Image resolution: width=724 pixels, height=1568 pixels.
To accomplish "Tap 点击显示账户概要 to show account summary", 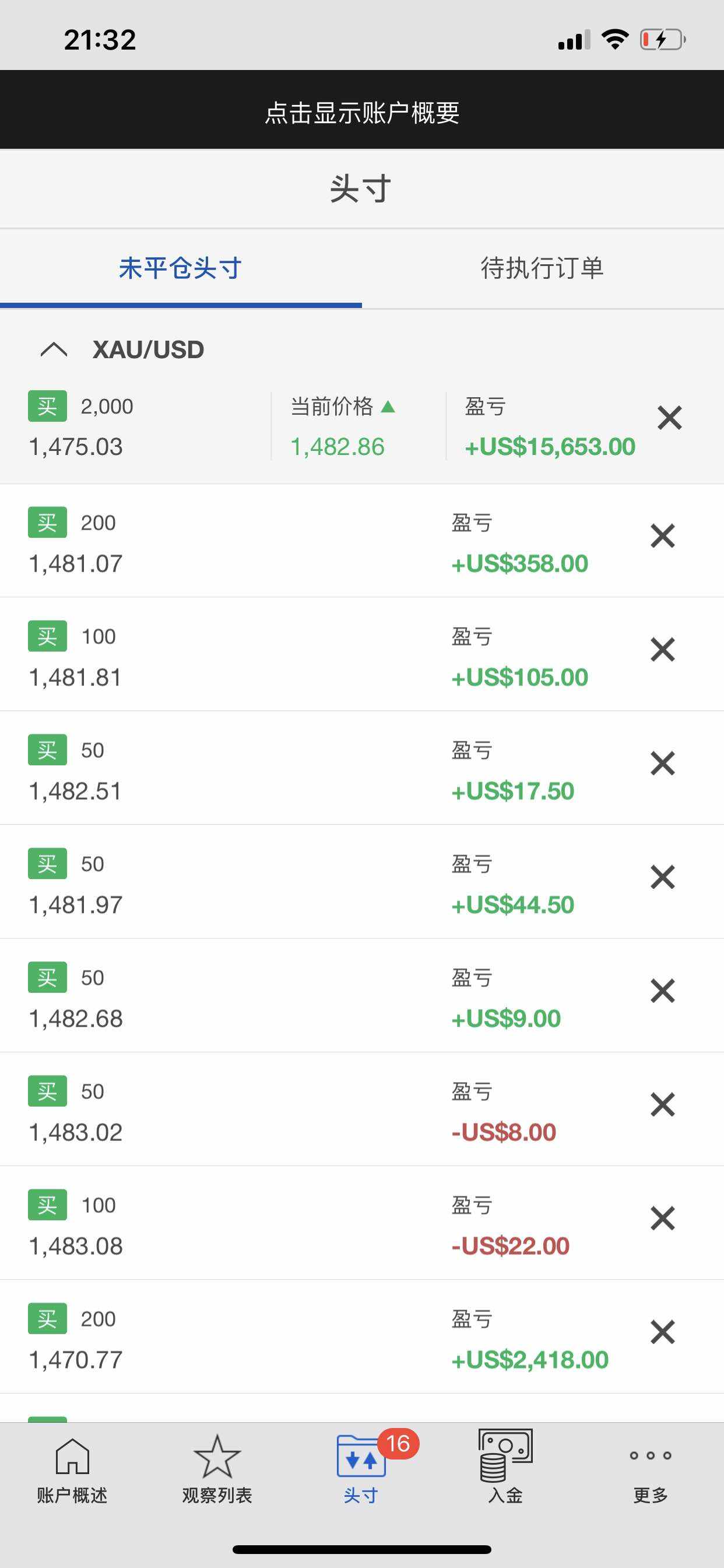I will 362,113.
